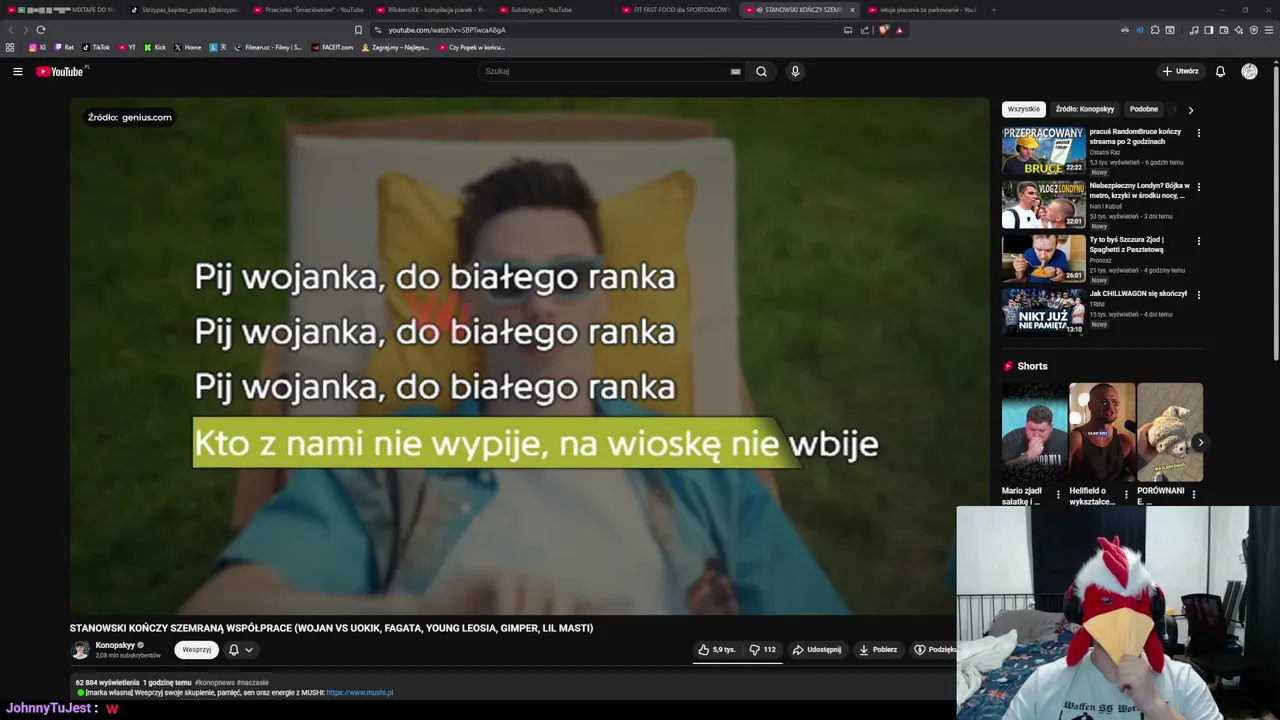Viewport: 1280px width, 720px height.
Task: Click the Udostępnij share button
Action: 817,650
